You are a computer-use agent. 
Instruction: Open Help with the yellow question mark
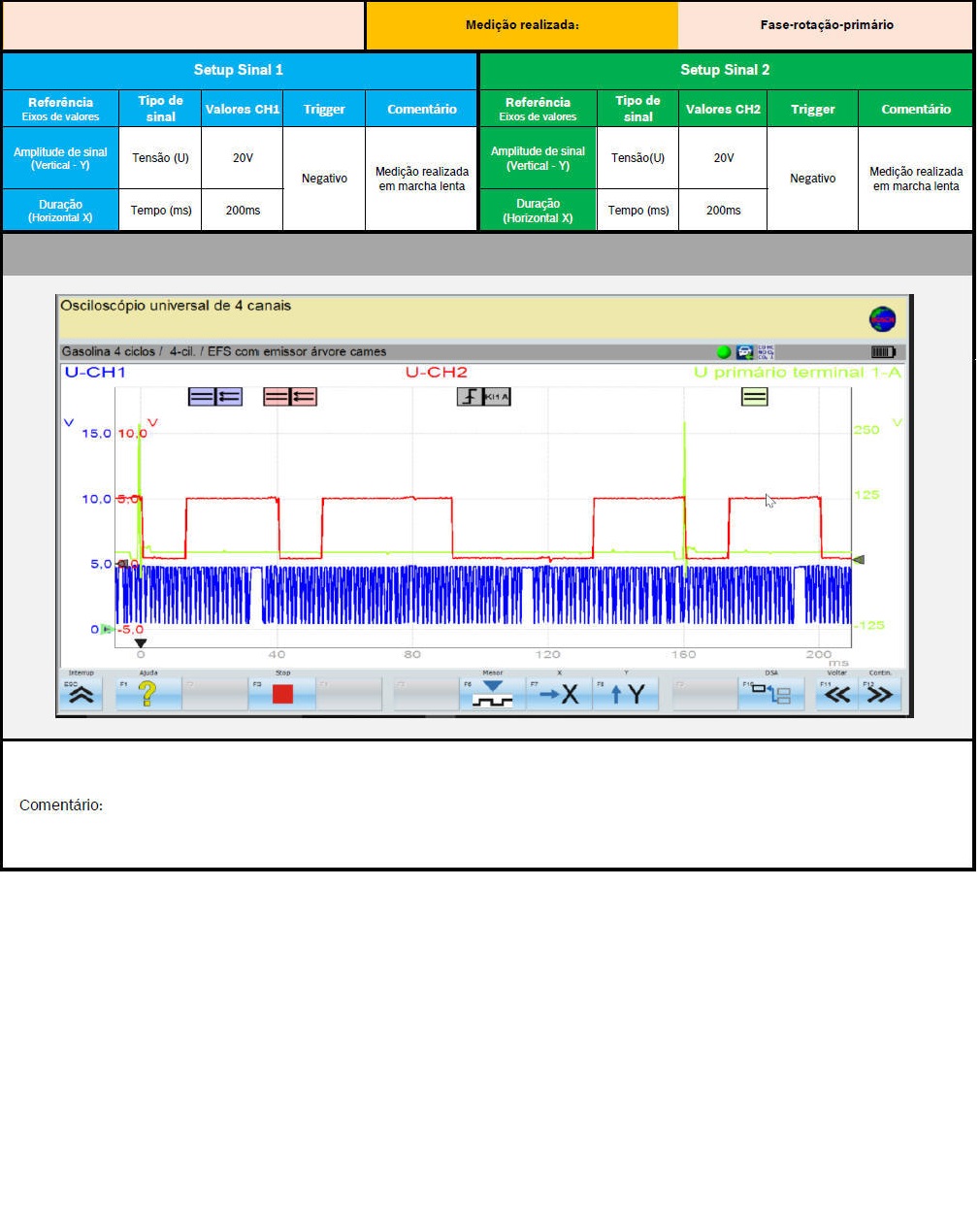[147, 694]
